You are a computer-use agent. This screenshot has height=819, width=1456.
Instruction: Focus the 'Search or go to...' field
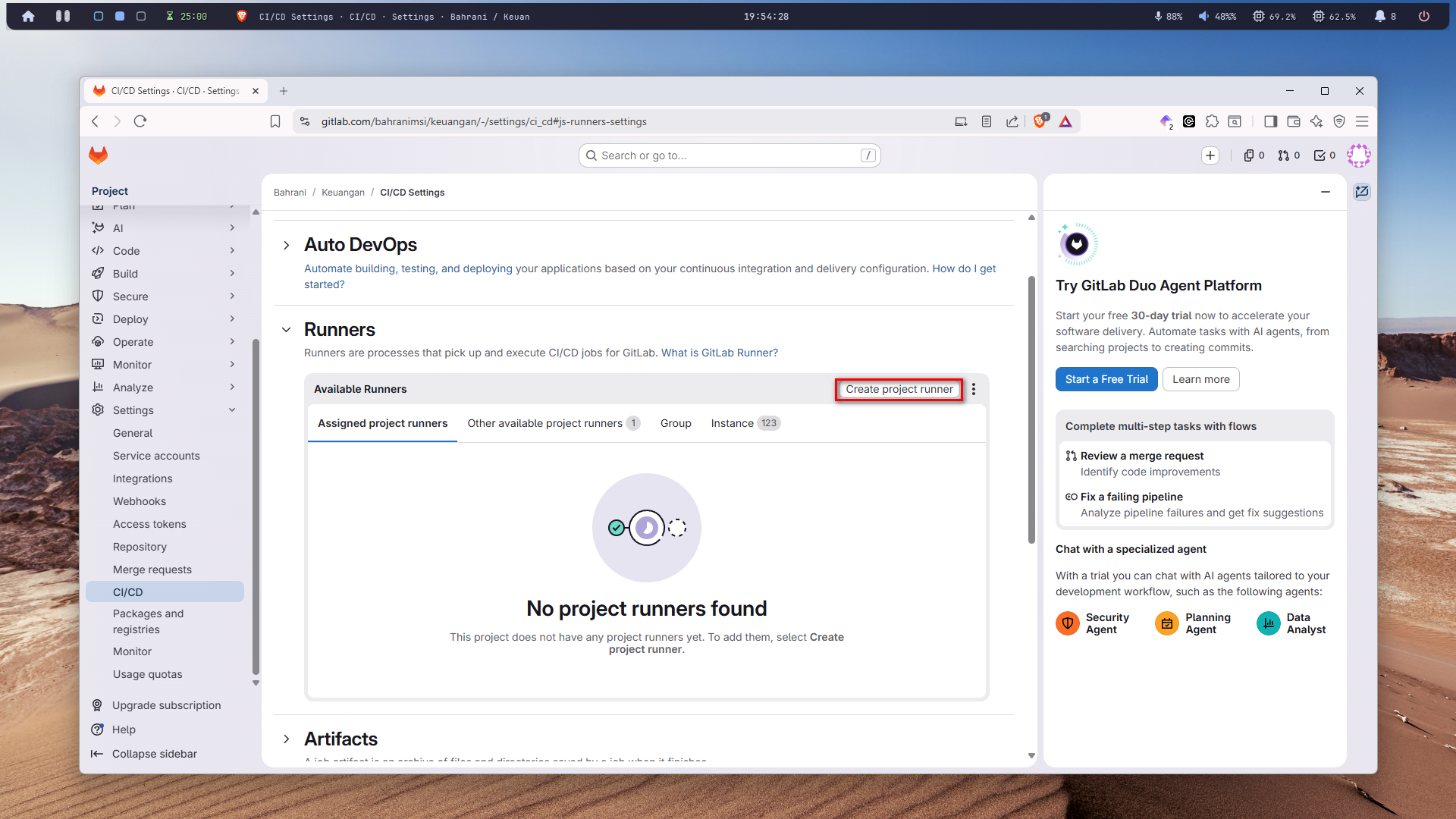tap(730, 155)
